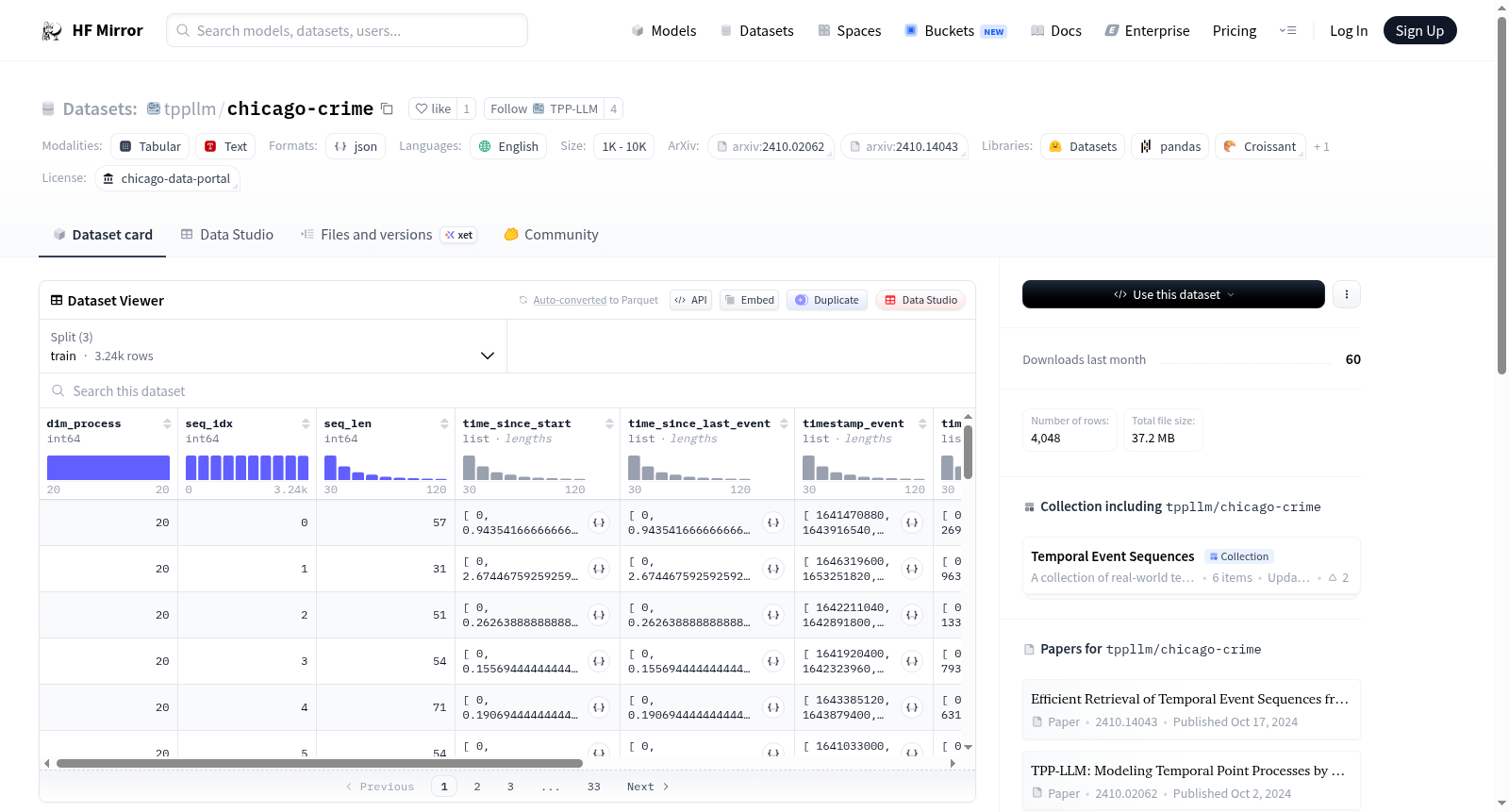Go to the Next page

(x=648, y=787)
